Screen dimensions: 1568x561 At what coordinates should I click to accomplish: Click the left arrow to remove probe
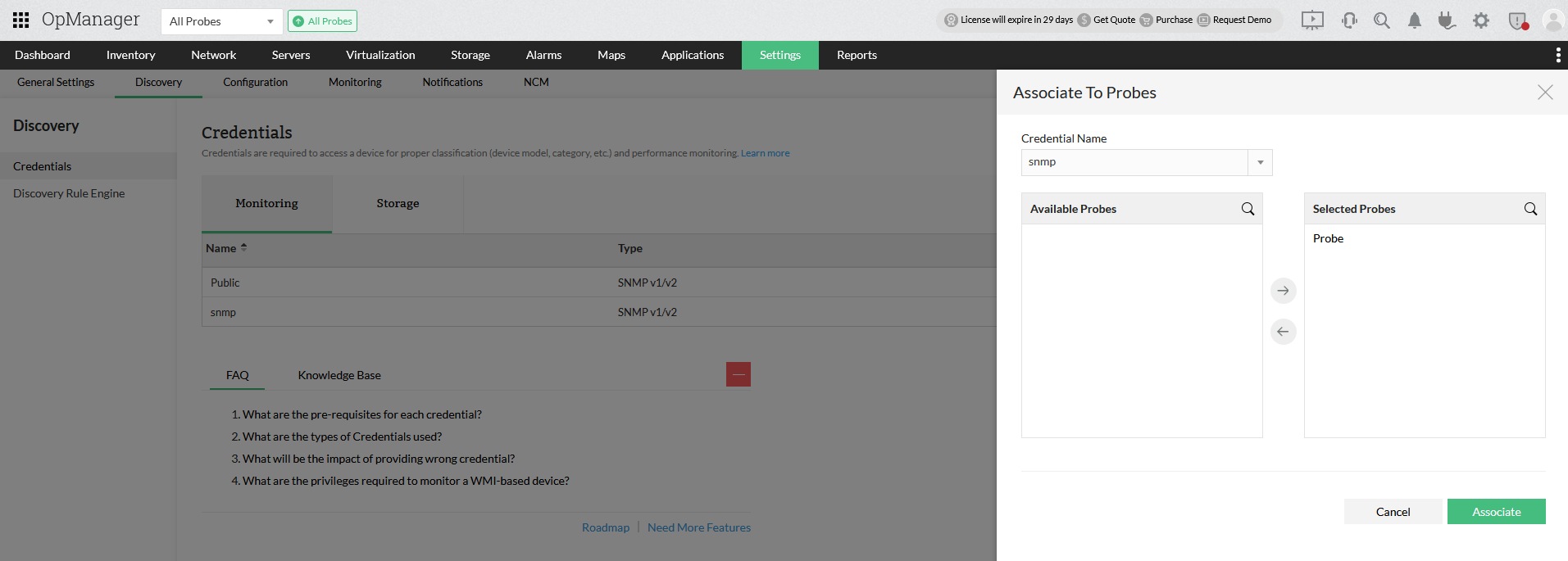point(1283,332)
